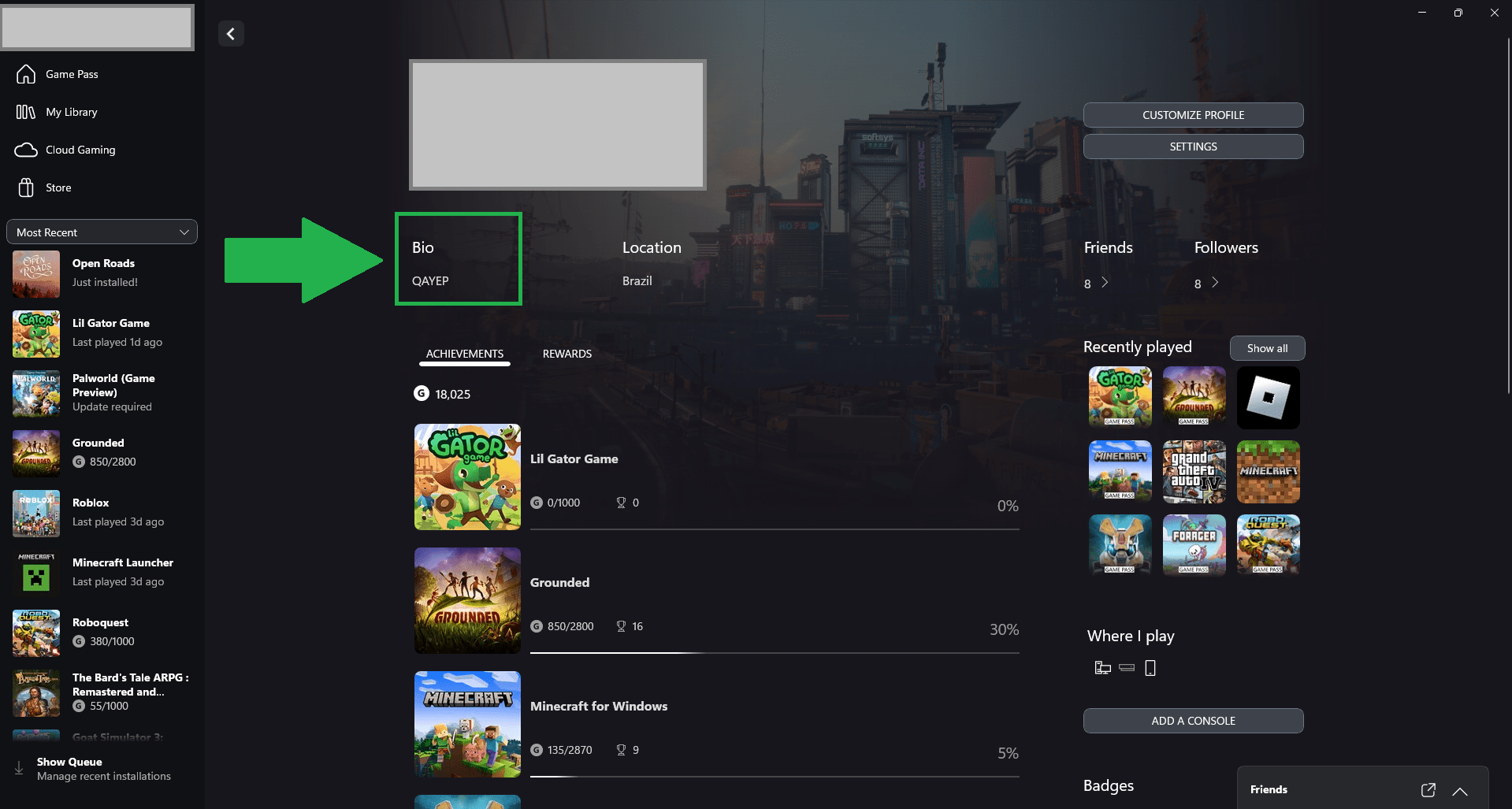Click Grounded 30% progress bar
Screen dimensions: 1512x809
pos(775,653)
